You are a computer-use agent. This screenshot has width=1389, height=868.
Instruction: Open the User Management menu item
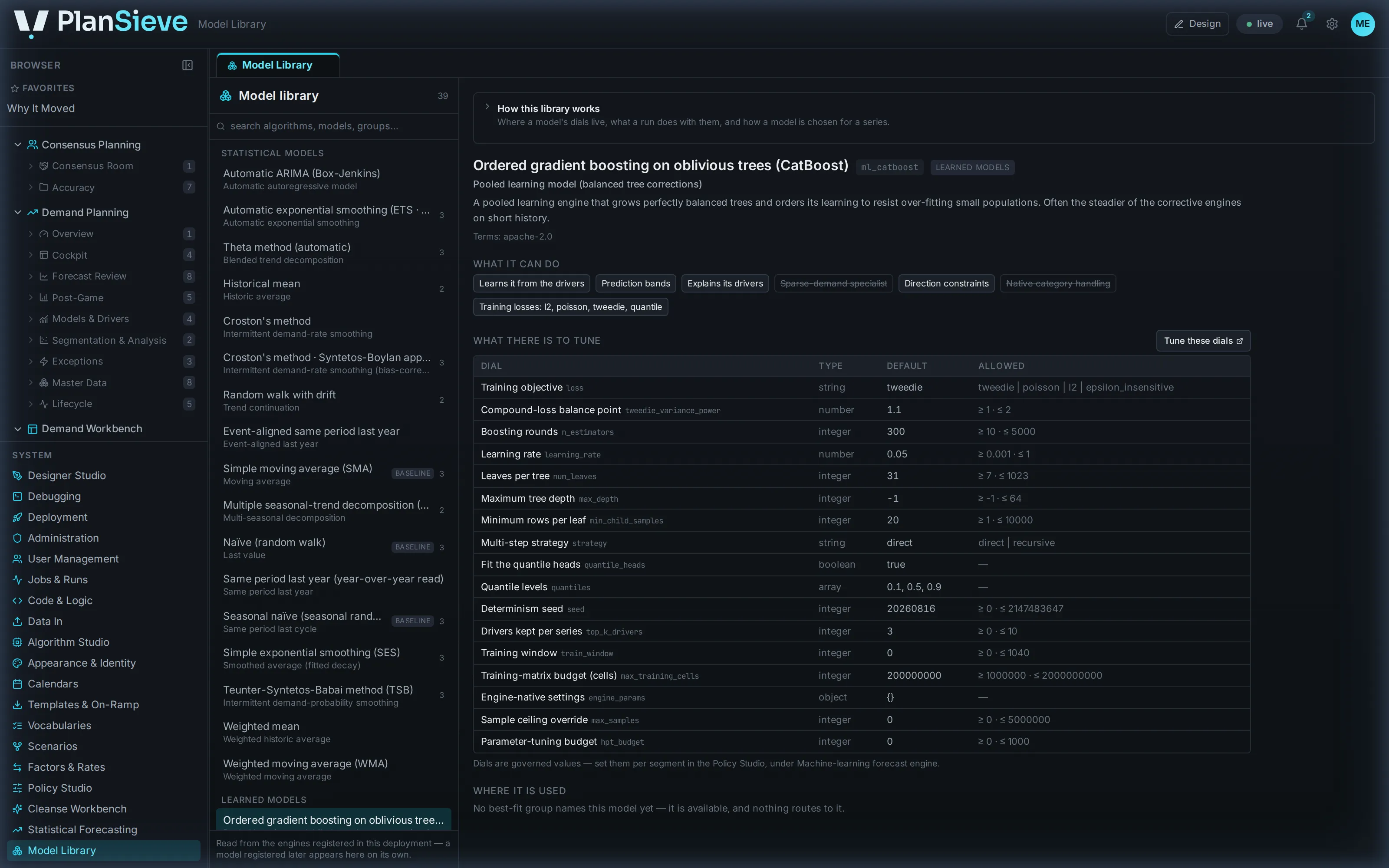[103, 559]
